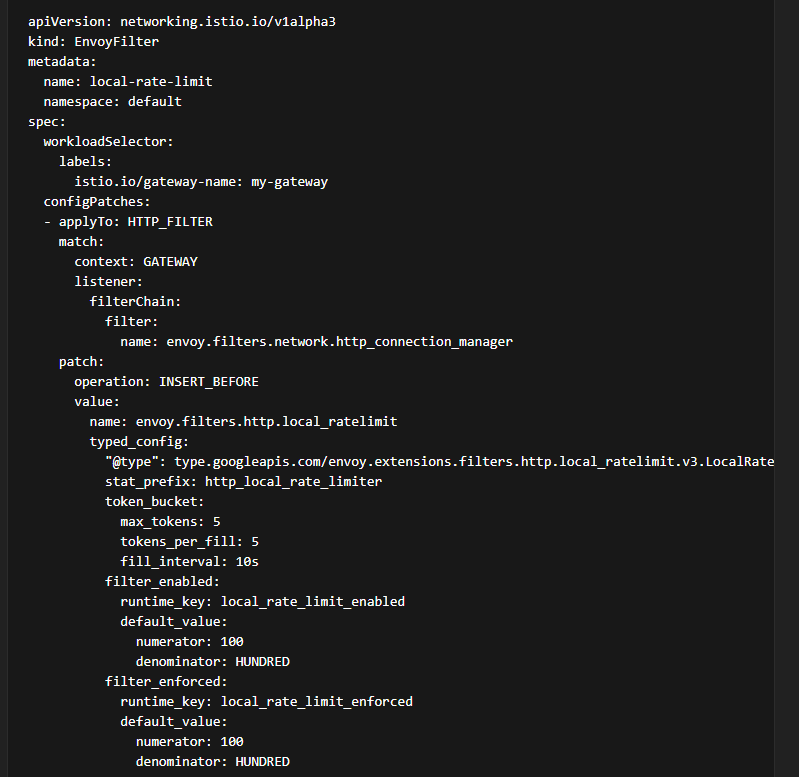Click the 'operation: INSERT_BEFORE' line
The width and height of the screenshot is (799, 777).
point(167,381)
